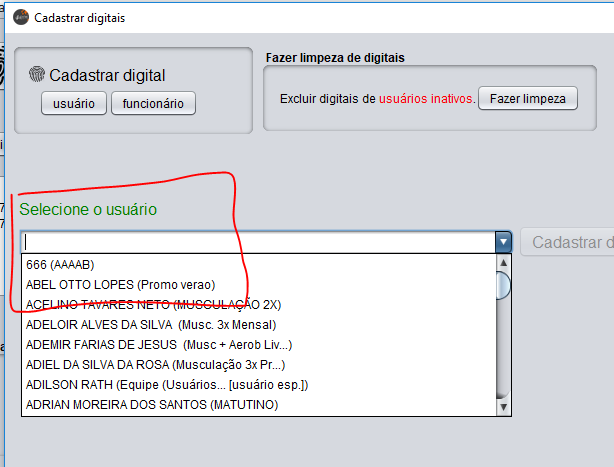Viewport: 614px width, 467px height.
Task: Pick ADELOIR ALVES DA SILVA entry
Action: tap(150, 324)
